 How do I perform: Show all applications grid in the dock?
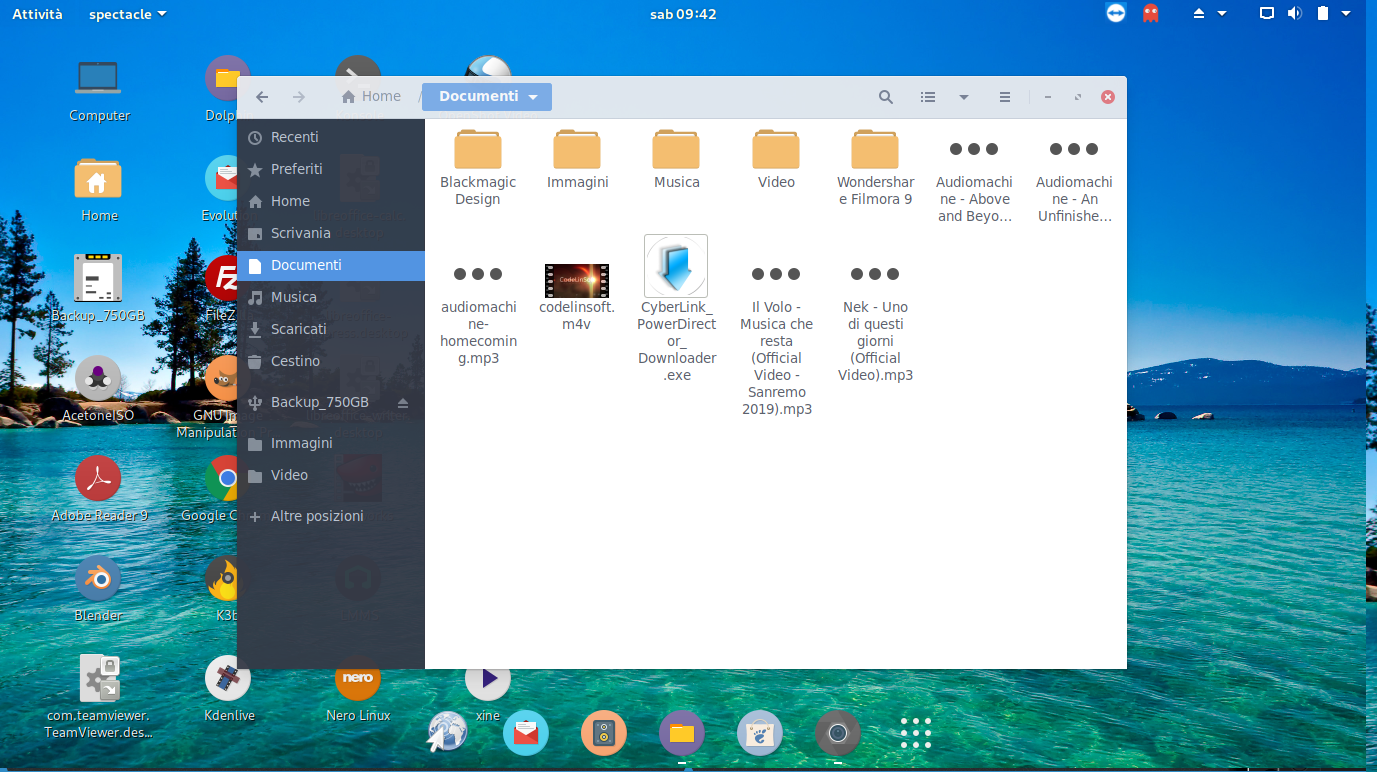916,733
